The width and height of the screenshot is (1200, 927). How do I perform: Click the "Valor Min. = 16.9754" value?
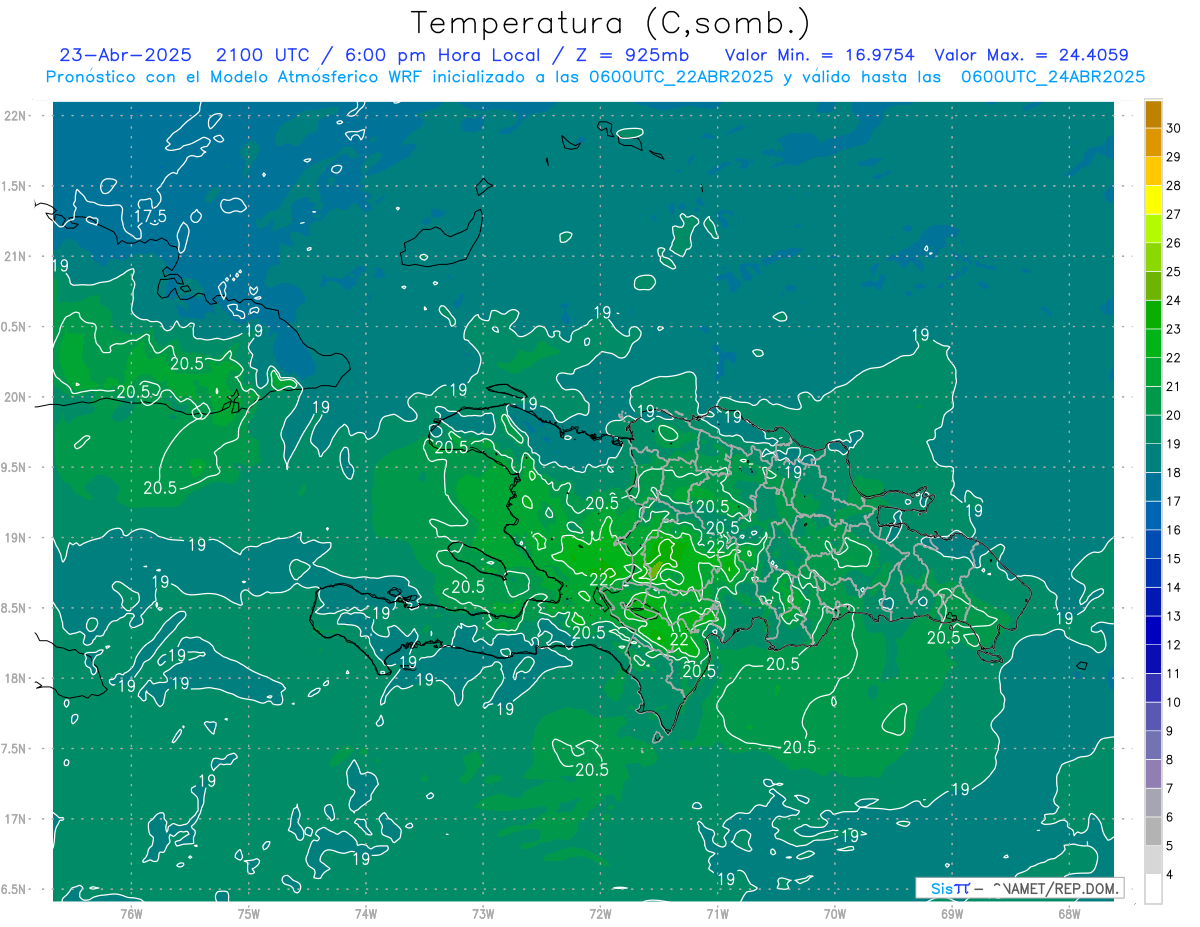(819, 55)
